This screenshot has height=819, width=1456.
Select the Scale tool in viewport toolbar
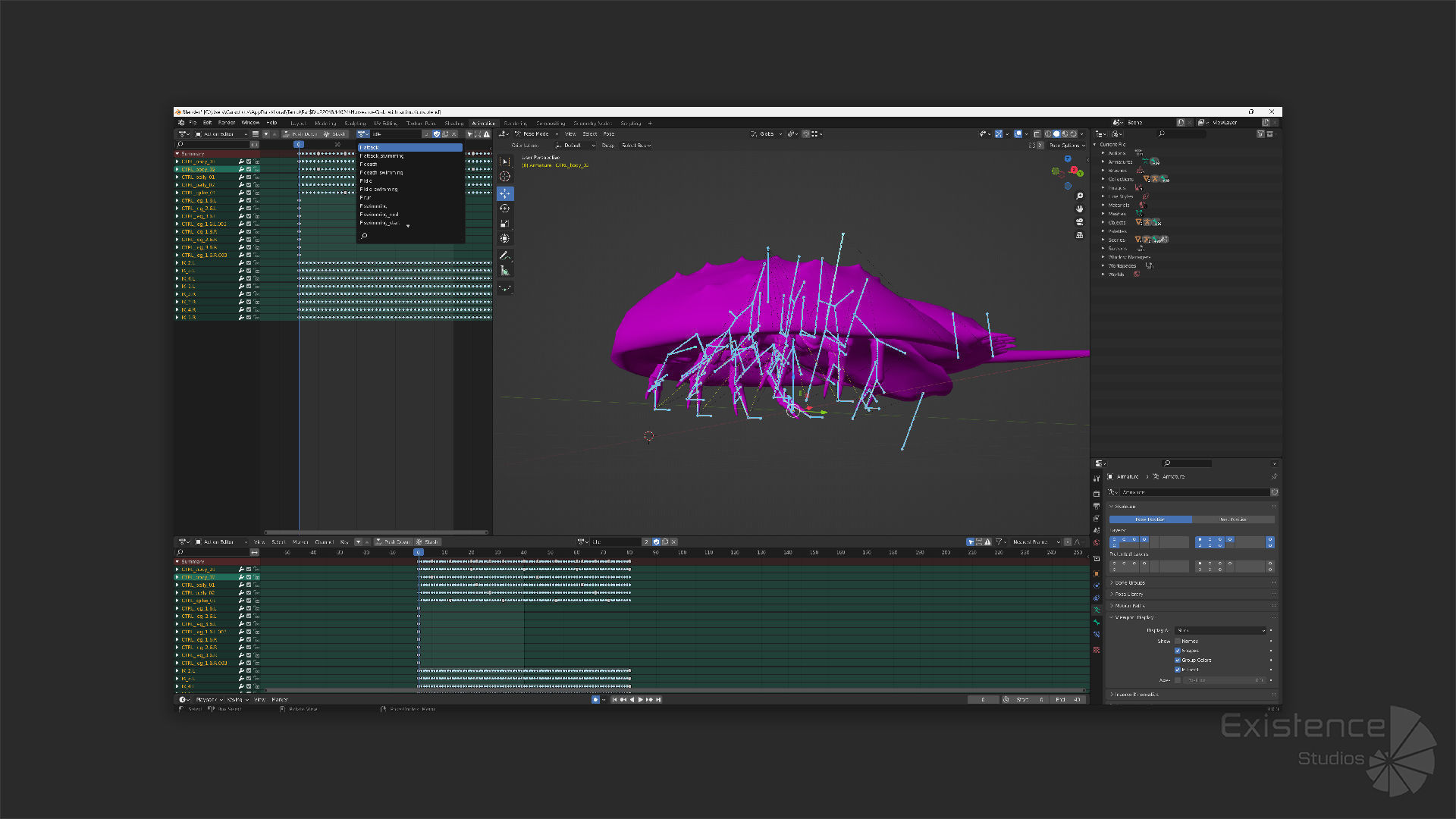click(x=505, y=224)
